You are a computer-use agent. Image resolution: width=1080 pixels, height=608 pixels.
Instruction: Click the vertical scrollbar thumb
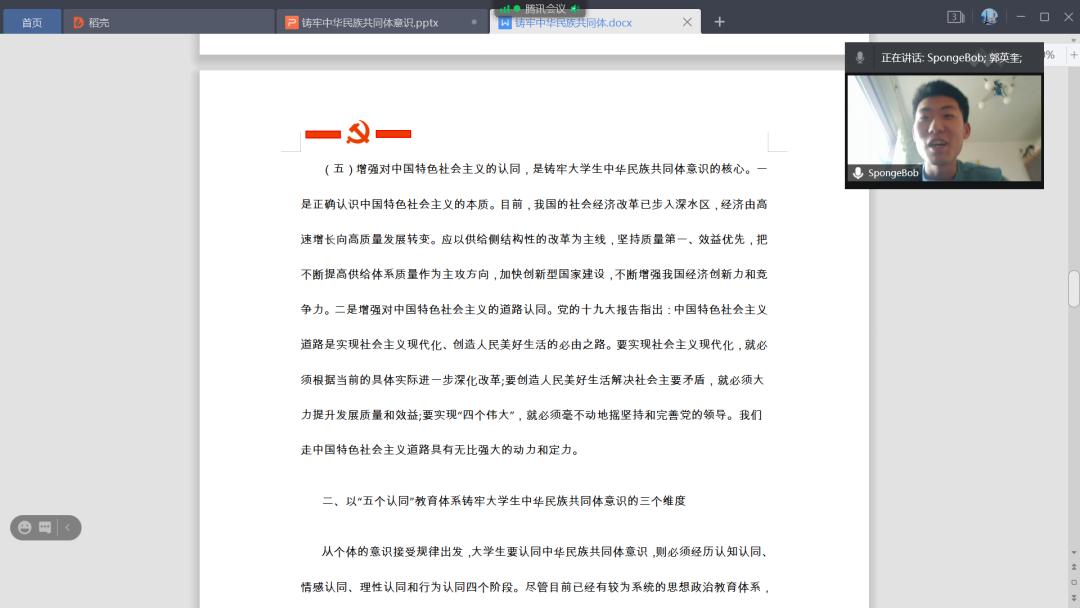coord(1073,288)
